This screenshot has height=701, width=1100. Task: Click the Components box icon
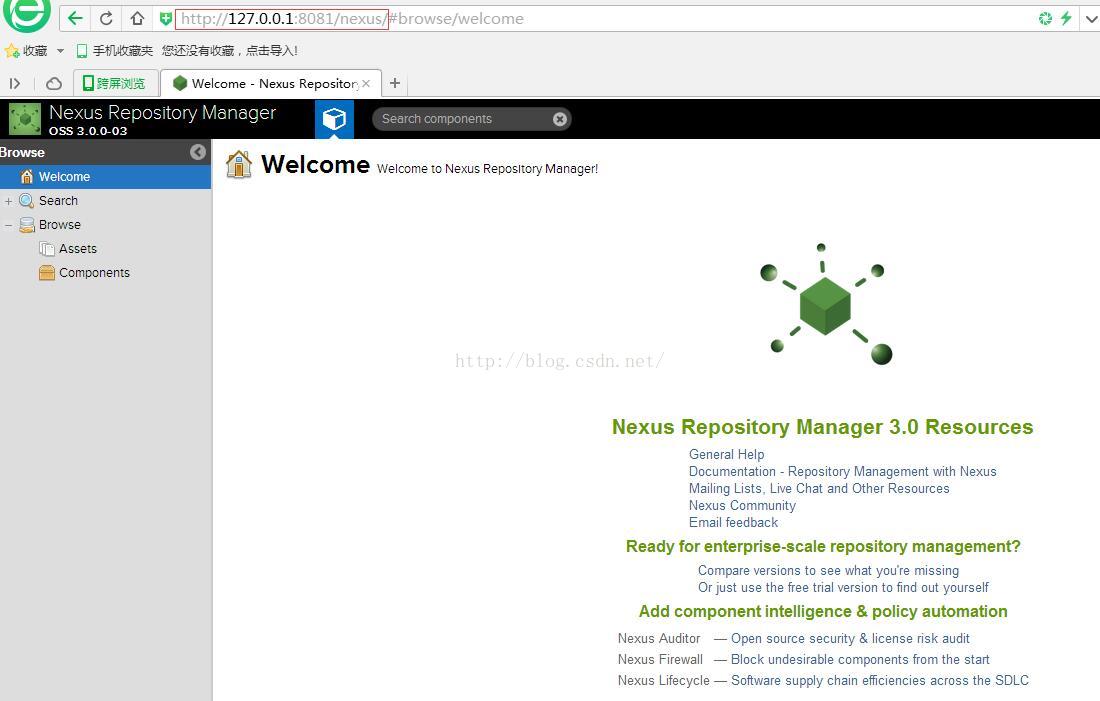[47, 272]
